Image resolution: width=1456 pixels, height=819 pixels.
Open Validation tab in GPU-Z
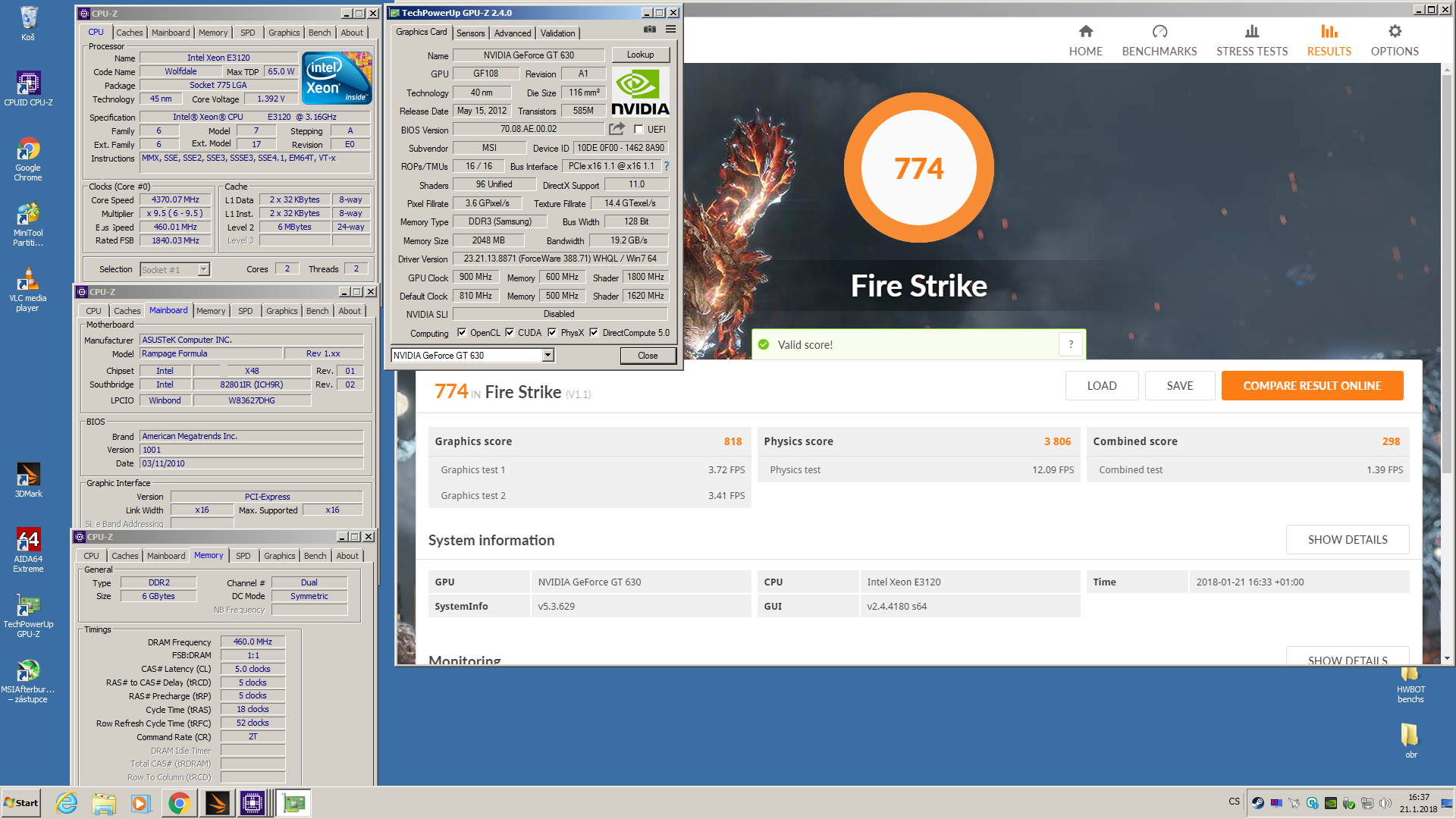pos(557,33)
